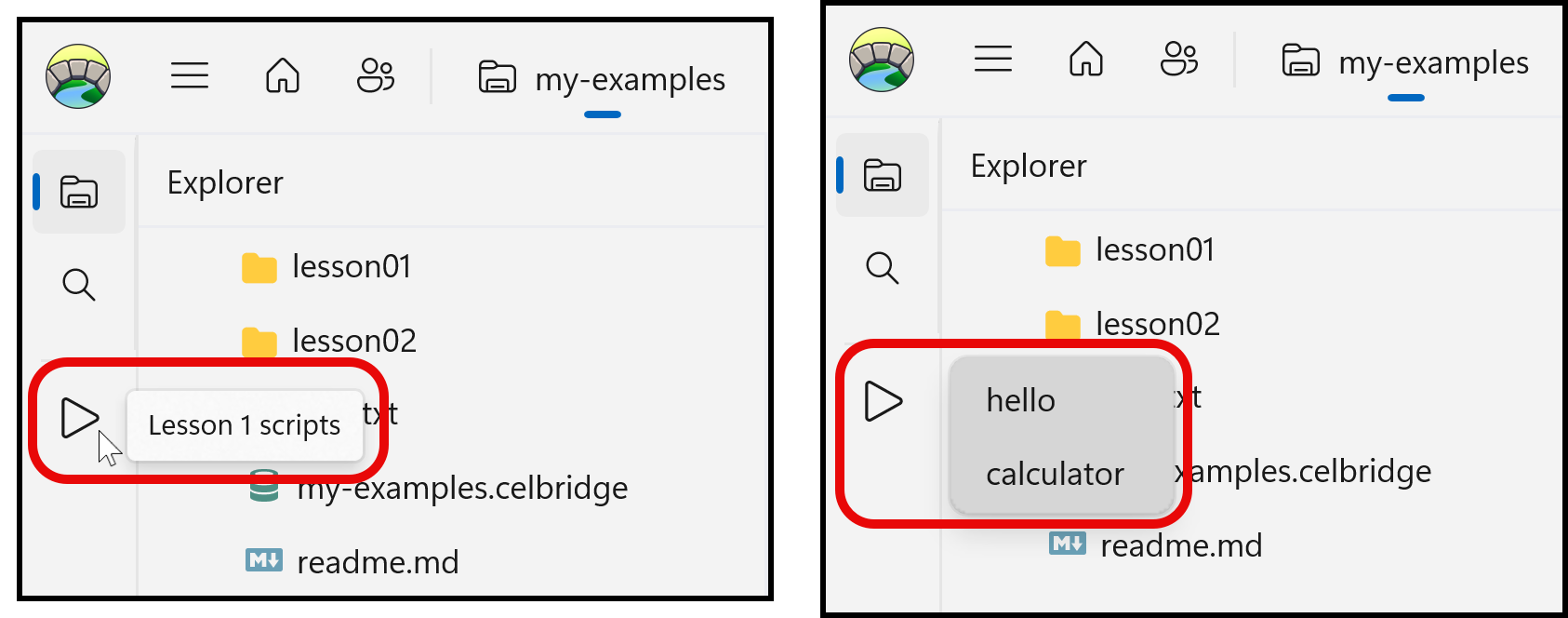Click the play icon beside the hello menu
This screenshot has width=1568, height=618.
point(883,401)
